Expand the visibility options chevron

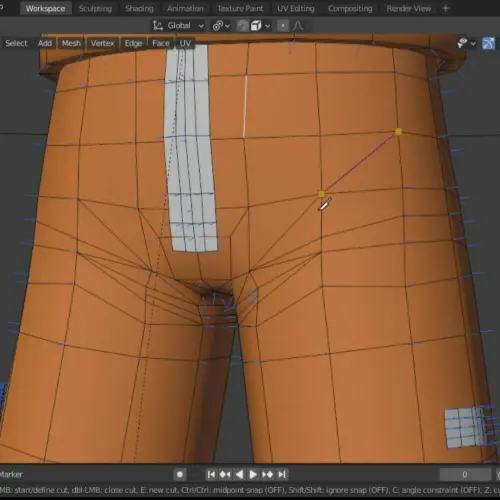tap(473, 43)
